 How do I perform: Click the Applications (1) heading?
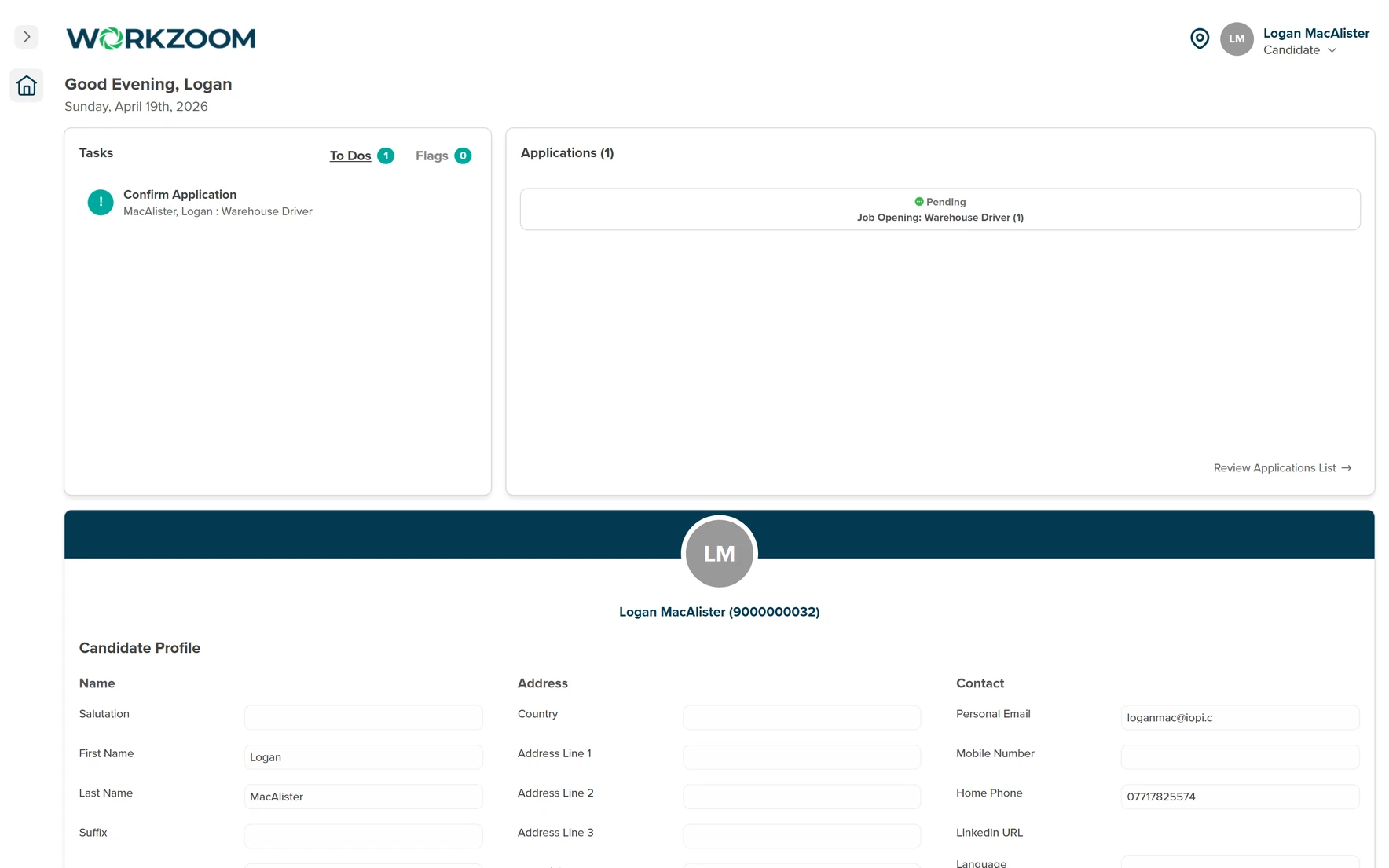point(567,153)
